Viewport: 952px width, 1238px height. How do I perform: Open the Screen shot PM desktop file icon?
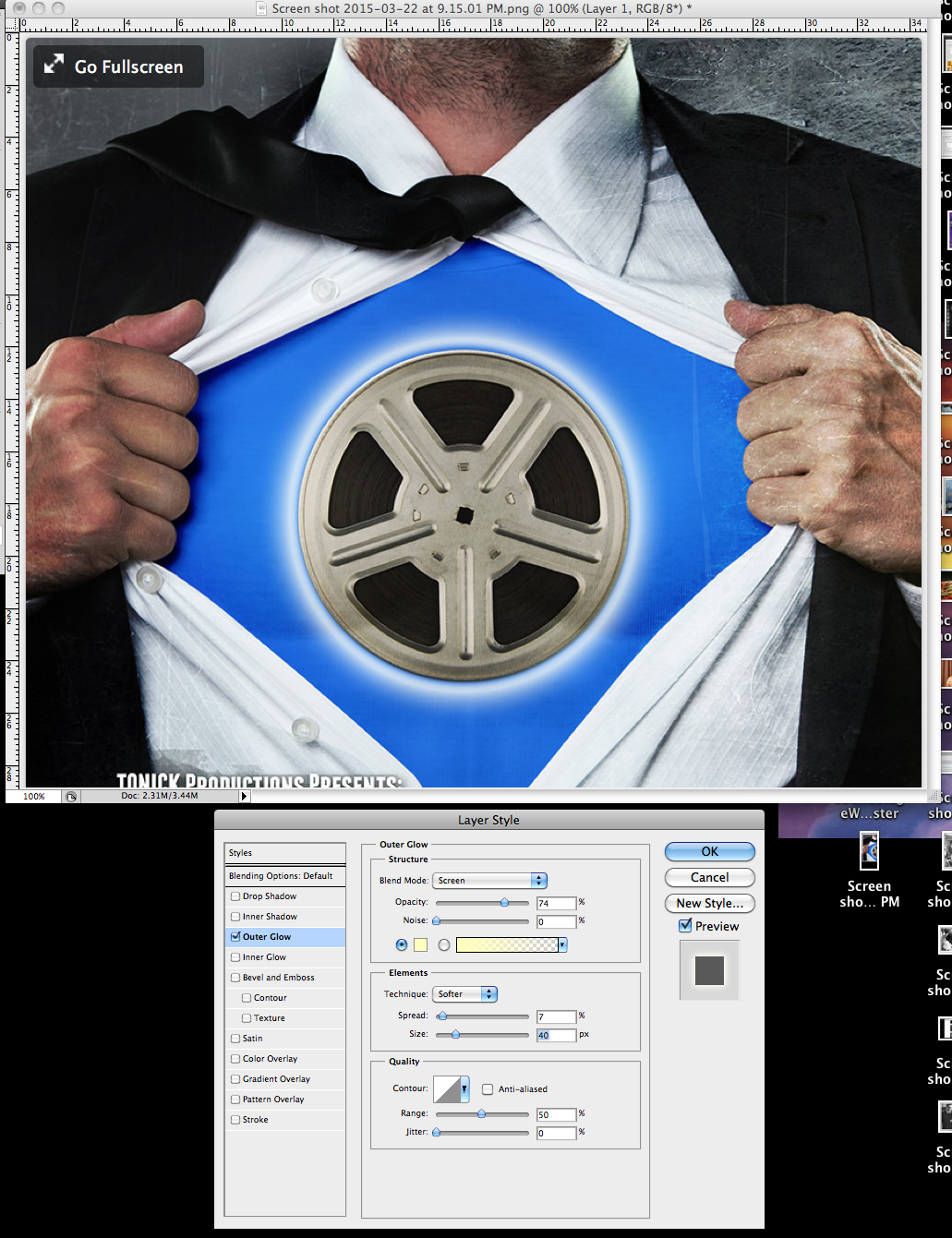869,851
